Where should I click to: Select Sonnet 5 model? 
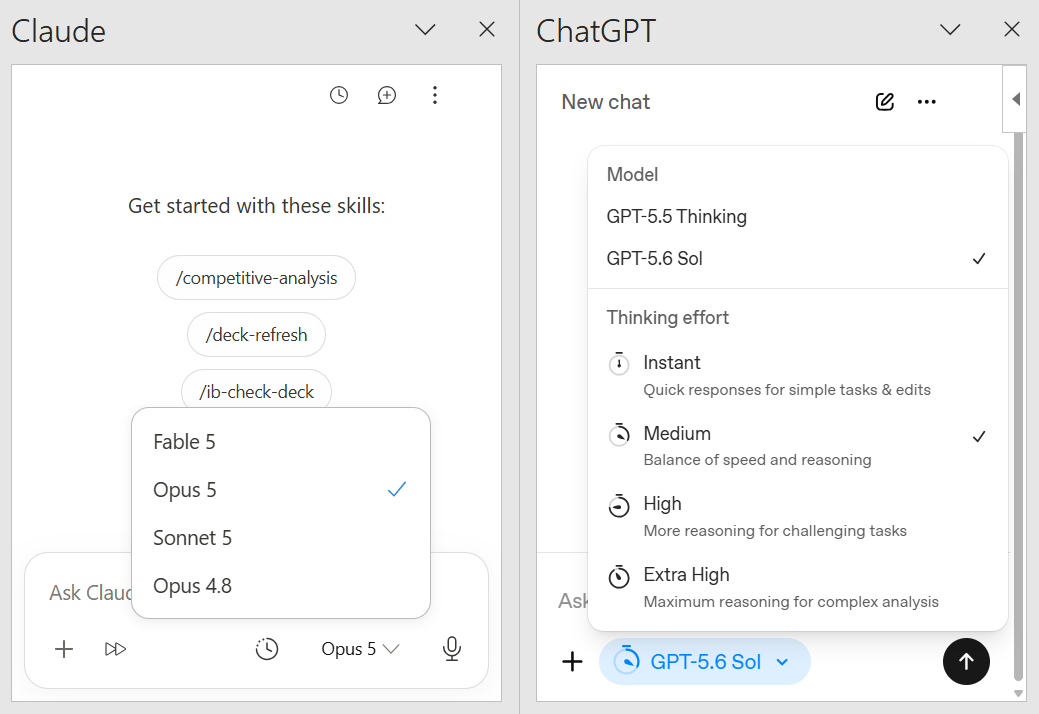(x=281, y=538)
